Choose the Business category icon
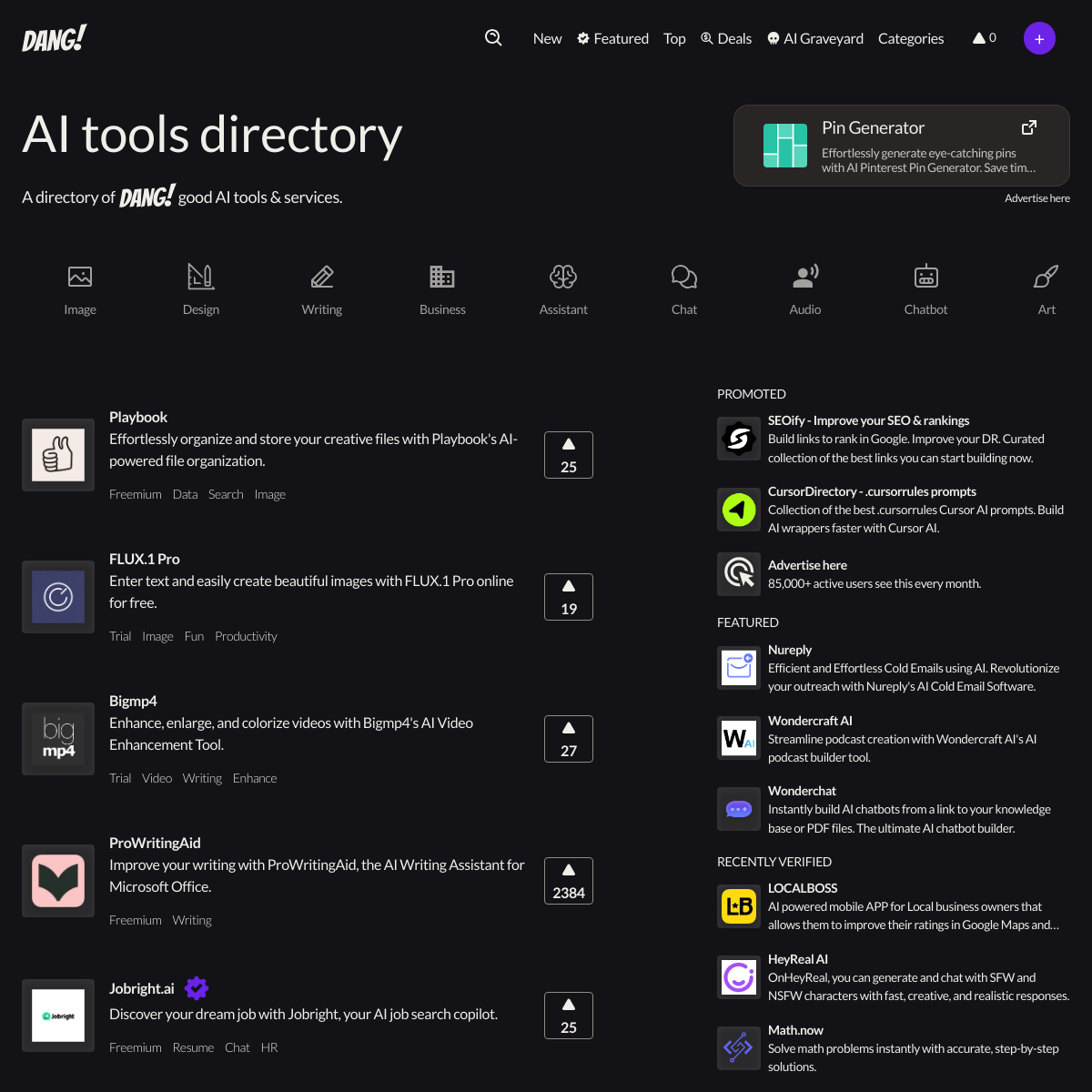The height and width of the screenshot is (1092, 1092). (442, 277)
